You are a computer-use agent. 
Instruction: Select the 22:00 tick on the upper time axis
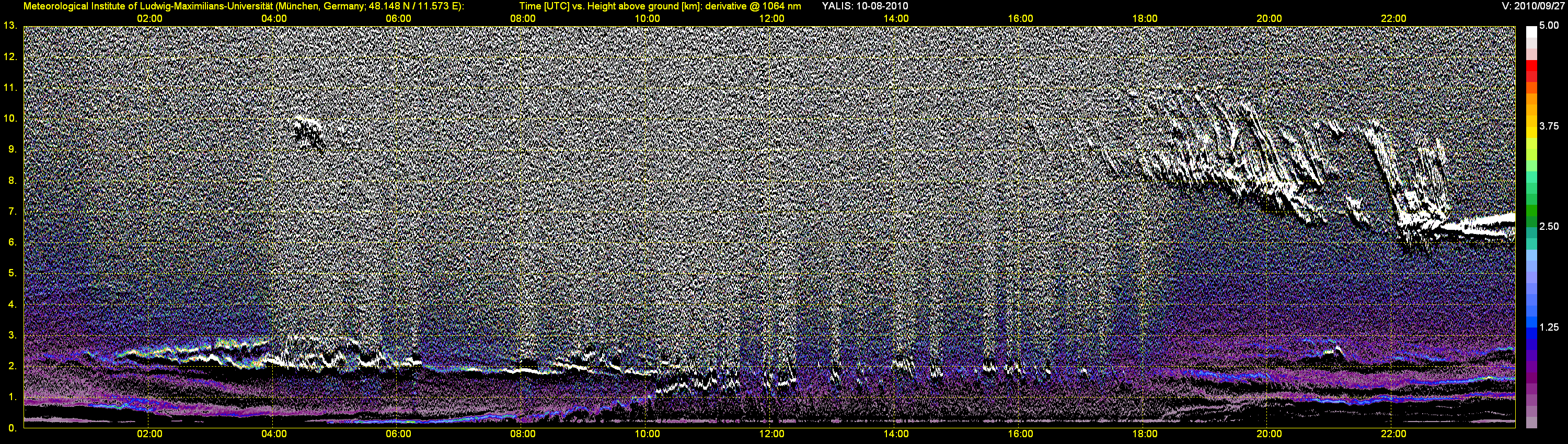click(1393, 18)
